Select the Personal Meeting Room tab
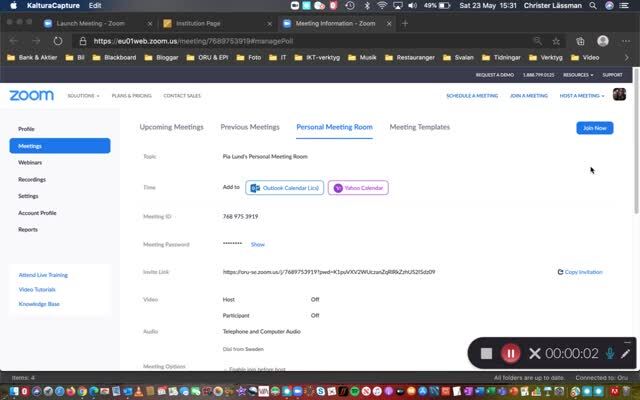 point(334,127)
